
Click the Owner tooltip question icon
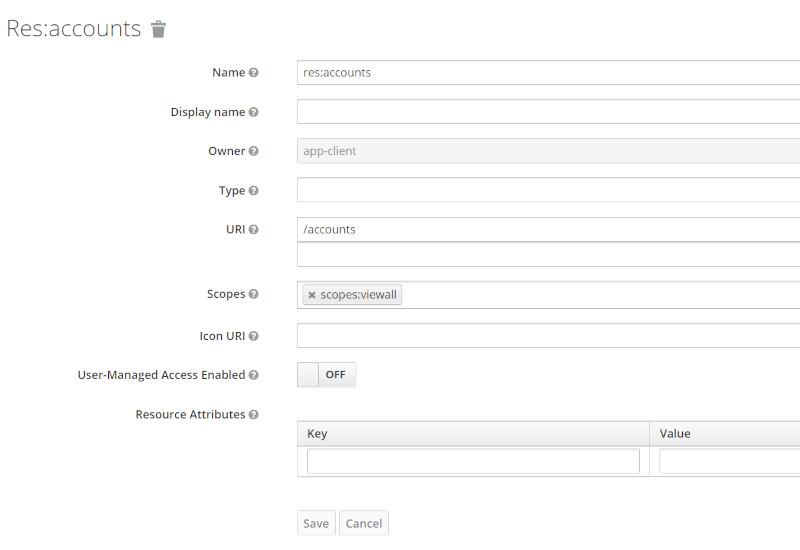point(254,151)
